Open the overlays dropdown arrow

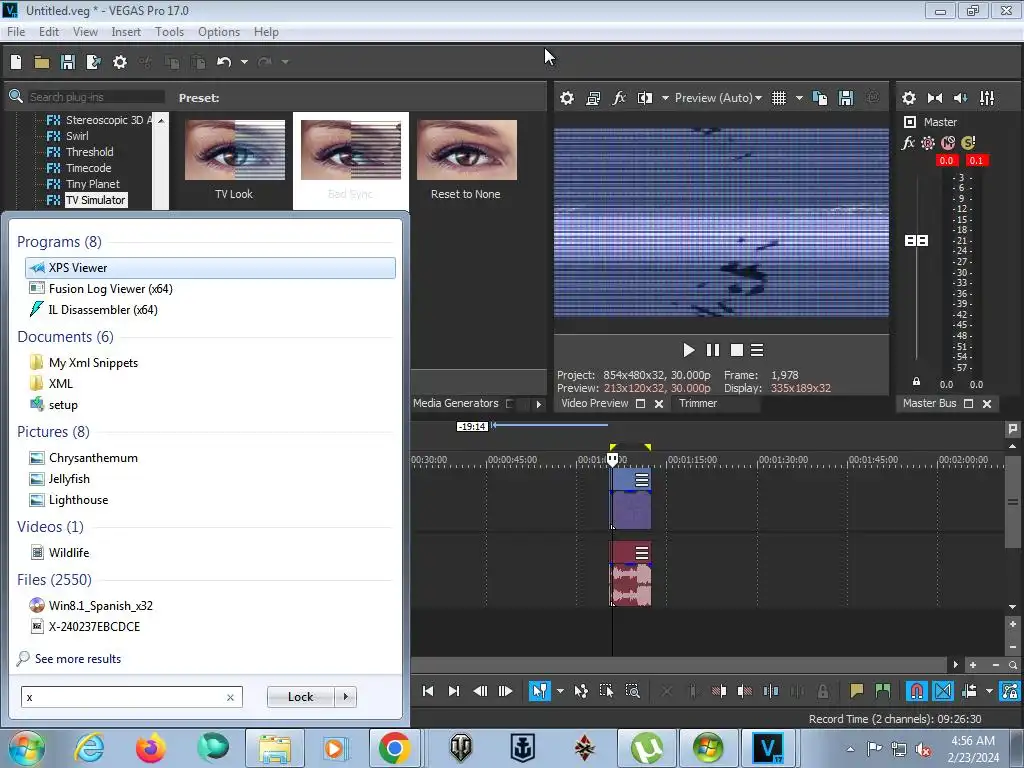799,98
